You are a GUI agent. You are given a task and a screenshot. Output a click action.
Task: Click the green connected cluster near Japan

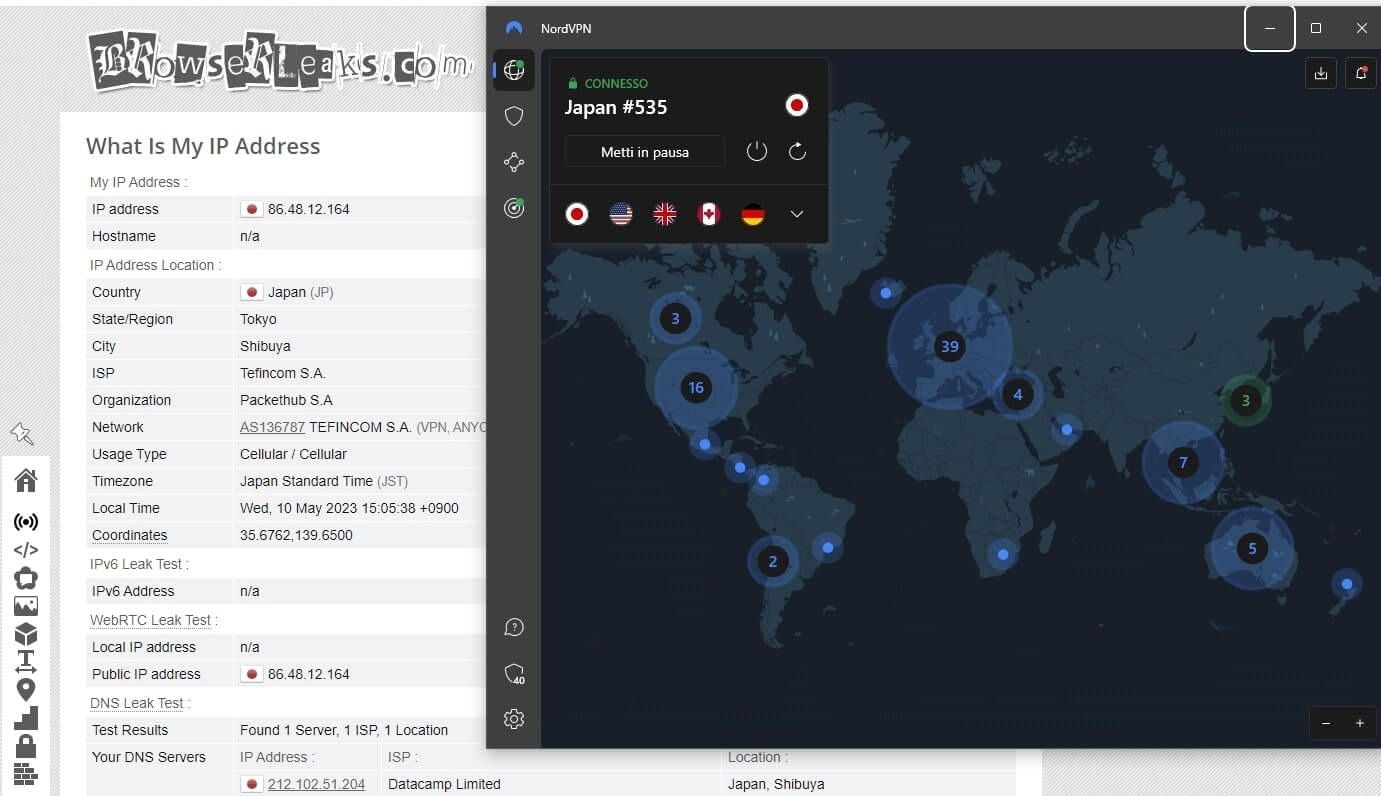coord(1245,401)
